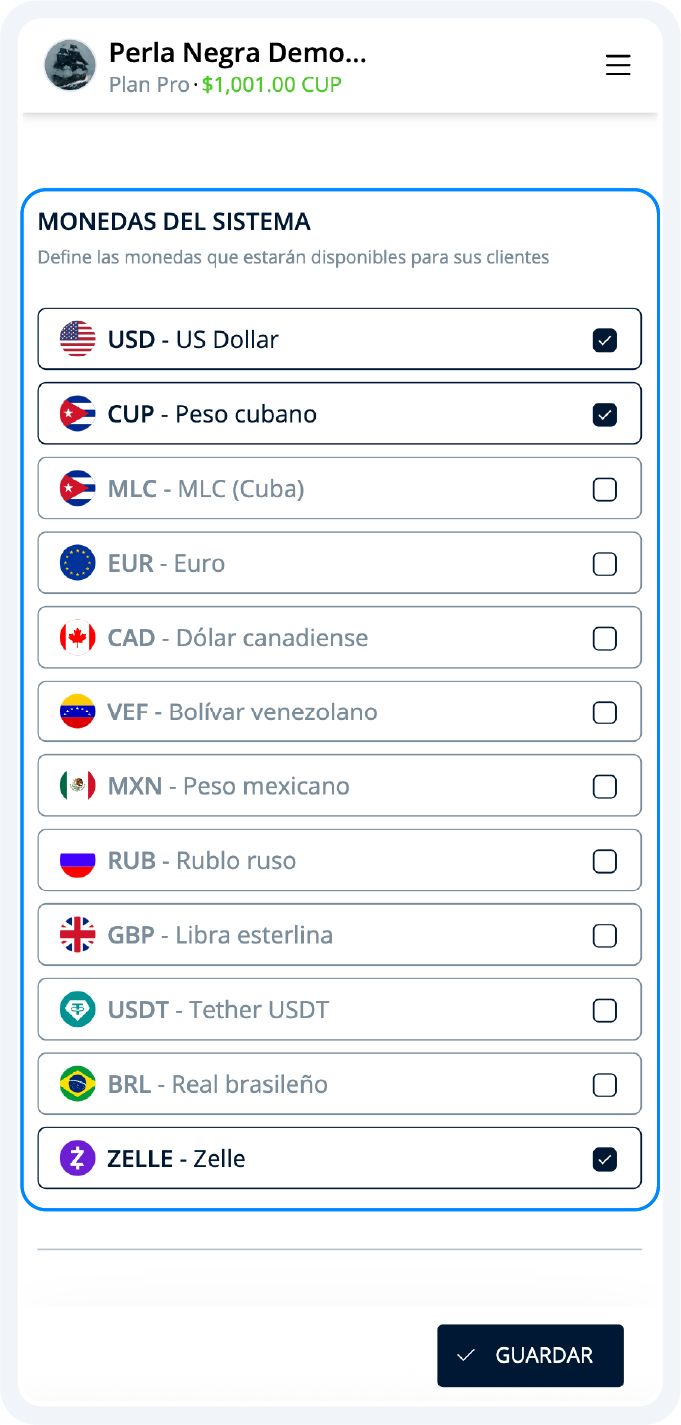Viewport: 681px width, 1425px height.
Task: Open the hamburger menu
Action: click(x=618, y=66)
